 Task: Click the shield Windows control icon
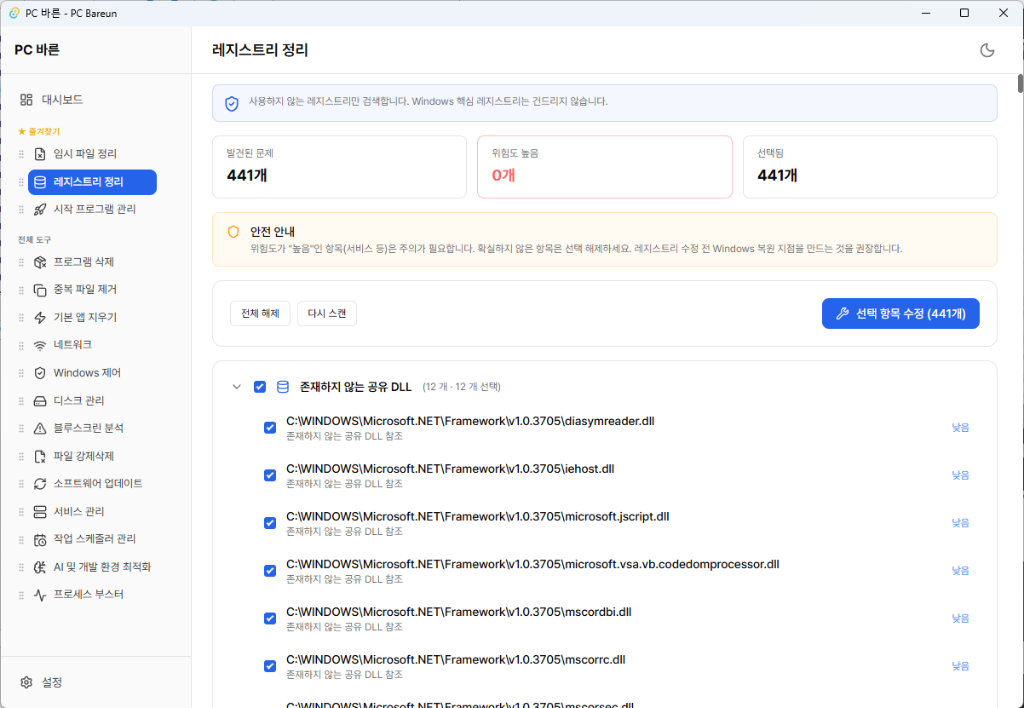pos(40,373)
